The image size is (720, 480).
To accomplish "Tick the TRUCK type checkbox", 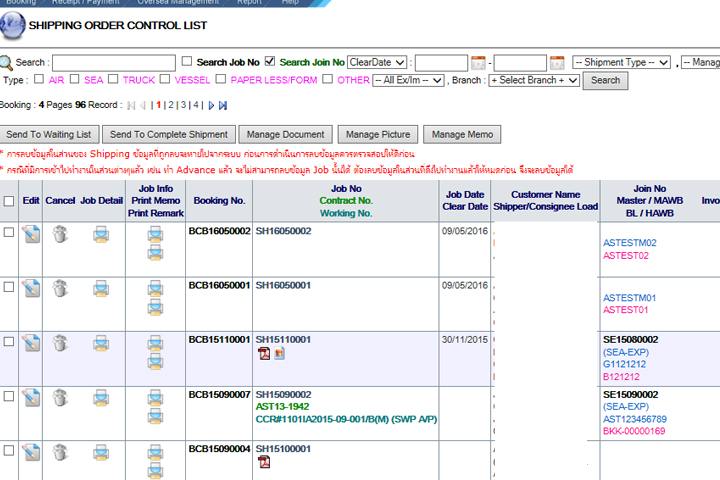I will click(x=113, y=79).
